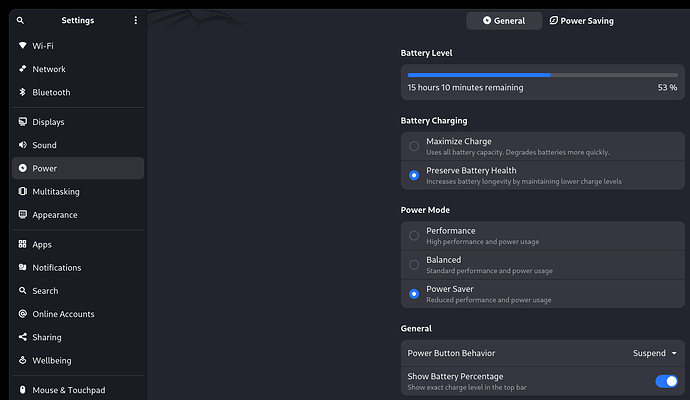Open Wi-Fi settings via its icon
The width and height of the screenshot is (690, 400).
coord(22,46)
